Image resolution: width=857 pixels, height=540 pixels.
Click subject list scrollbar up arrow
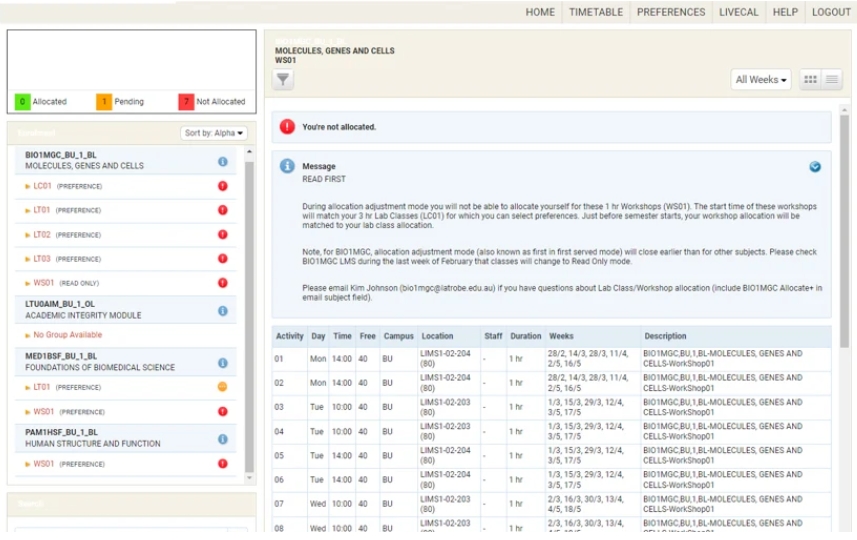point(249,151)
